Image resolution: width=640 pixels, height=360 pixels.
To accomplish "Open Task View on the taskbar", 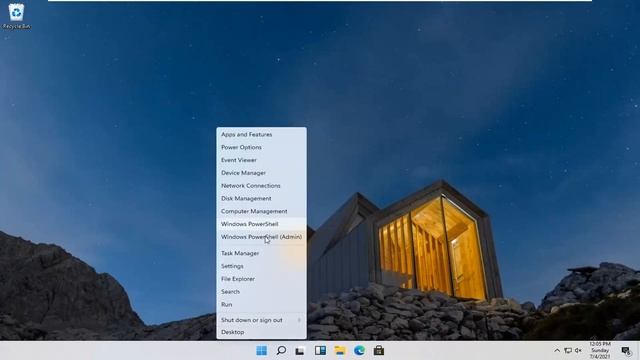I will click(x=300, y=351).
